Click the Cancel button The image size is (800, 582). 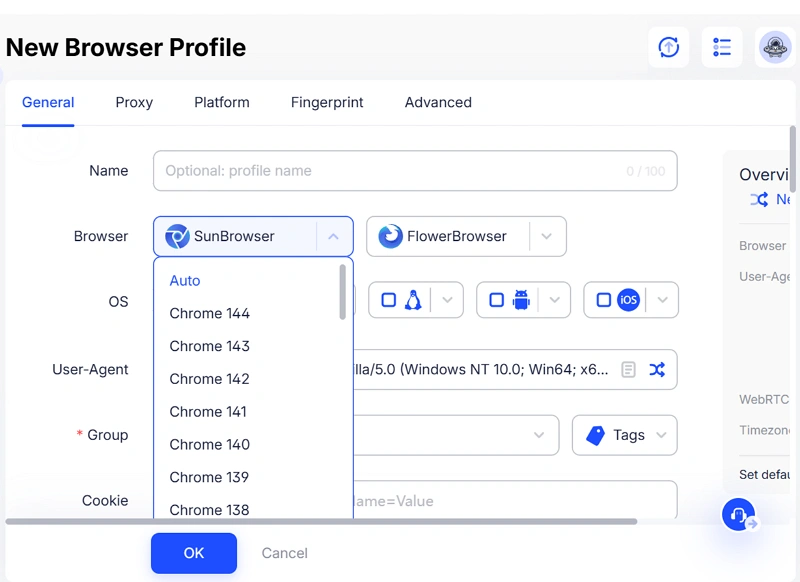click(285, 553)
